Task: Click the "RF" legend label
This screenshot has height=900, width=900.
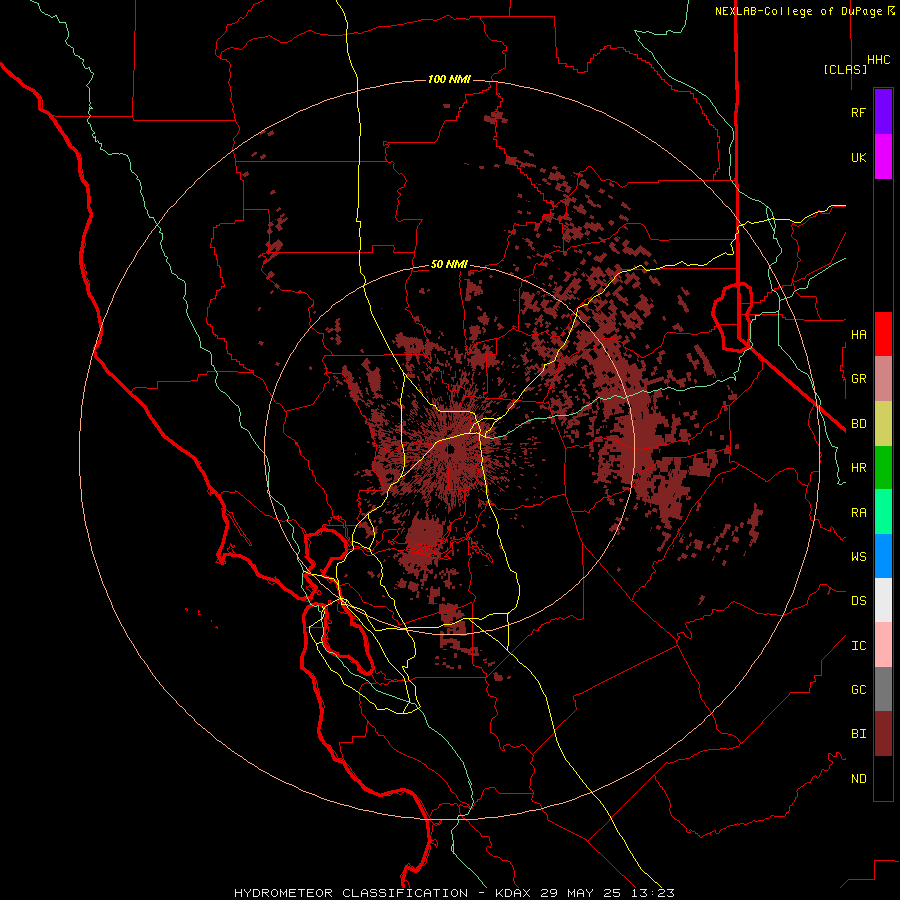Action: click(x=858, y=112)
